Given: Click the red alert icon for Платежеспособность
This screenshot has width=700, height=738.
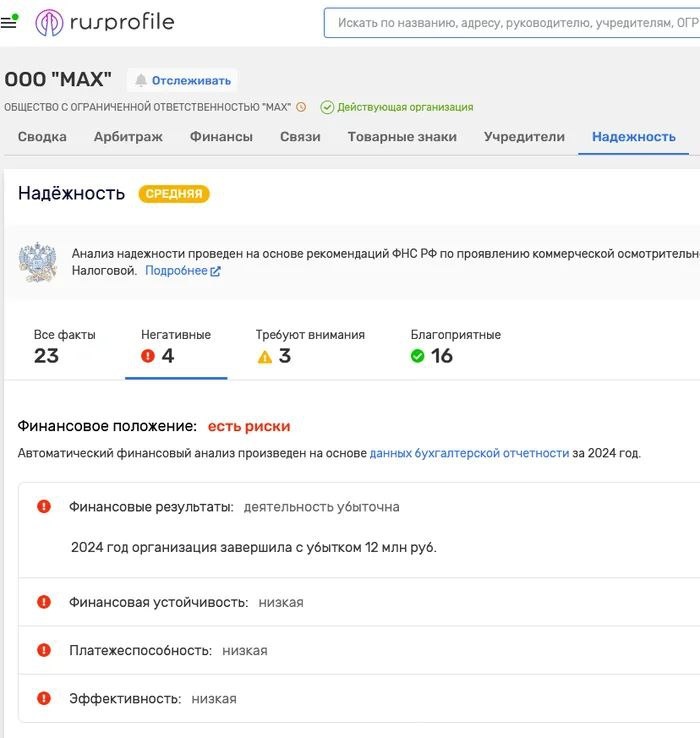Looking at the screenshot, I should [44, 650].
